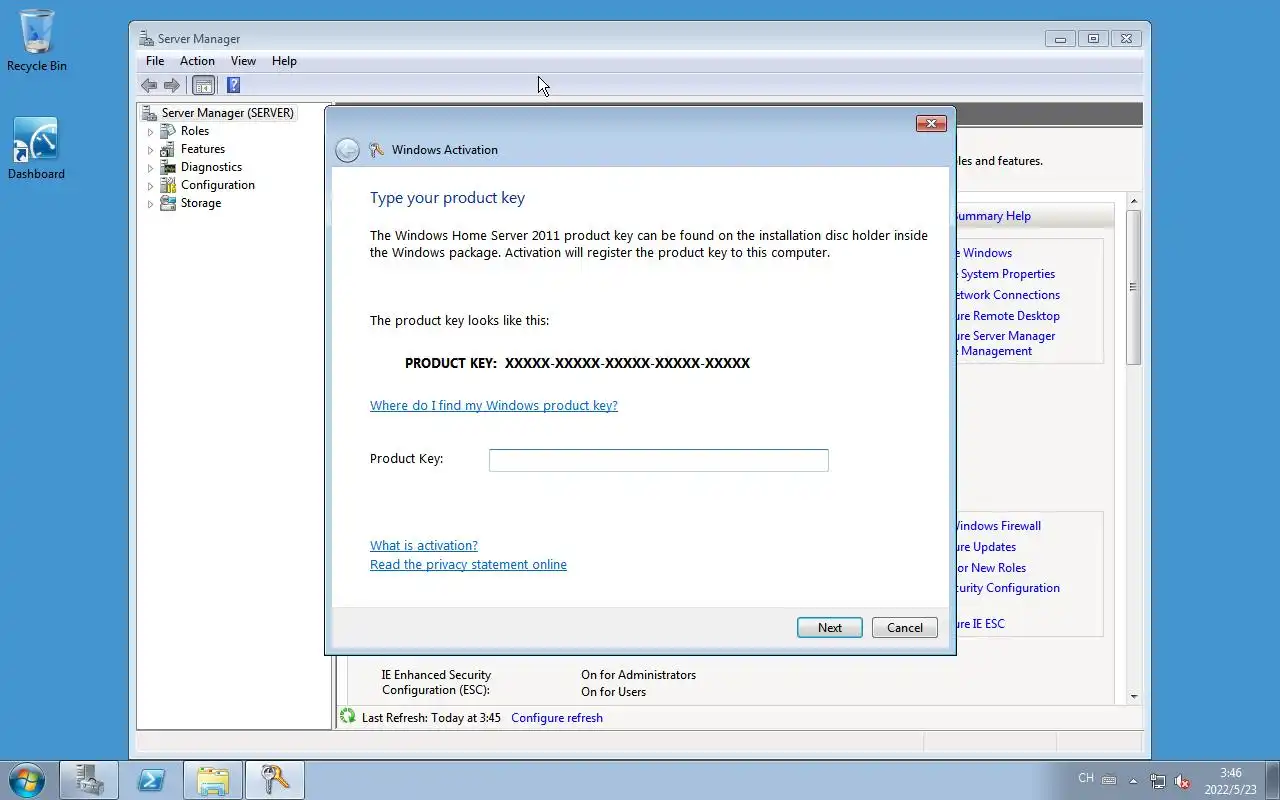Viewport: 1280px width, 800px height.
Task: Open the Start menu orb
Action: click(26, 779)
